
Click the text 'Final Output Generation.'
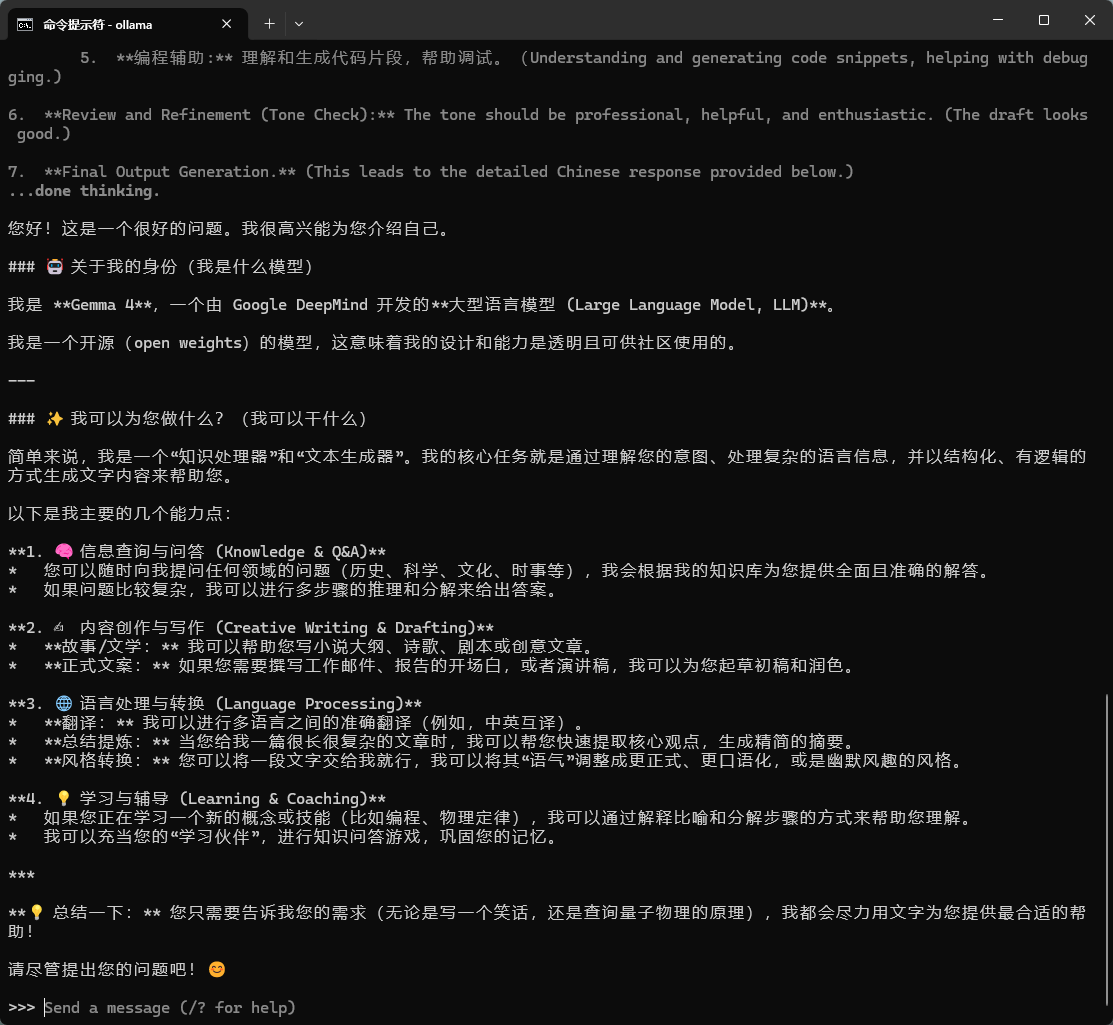[x=170, y=172]
